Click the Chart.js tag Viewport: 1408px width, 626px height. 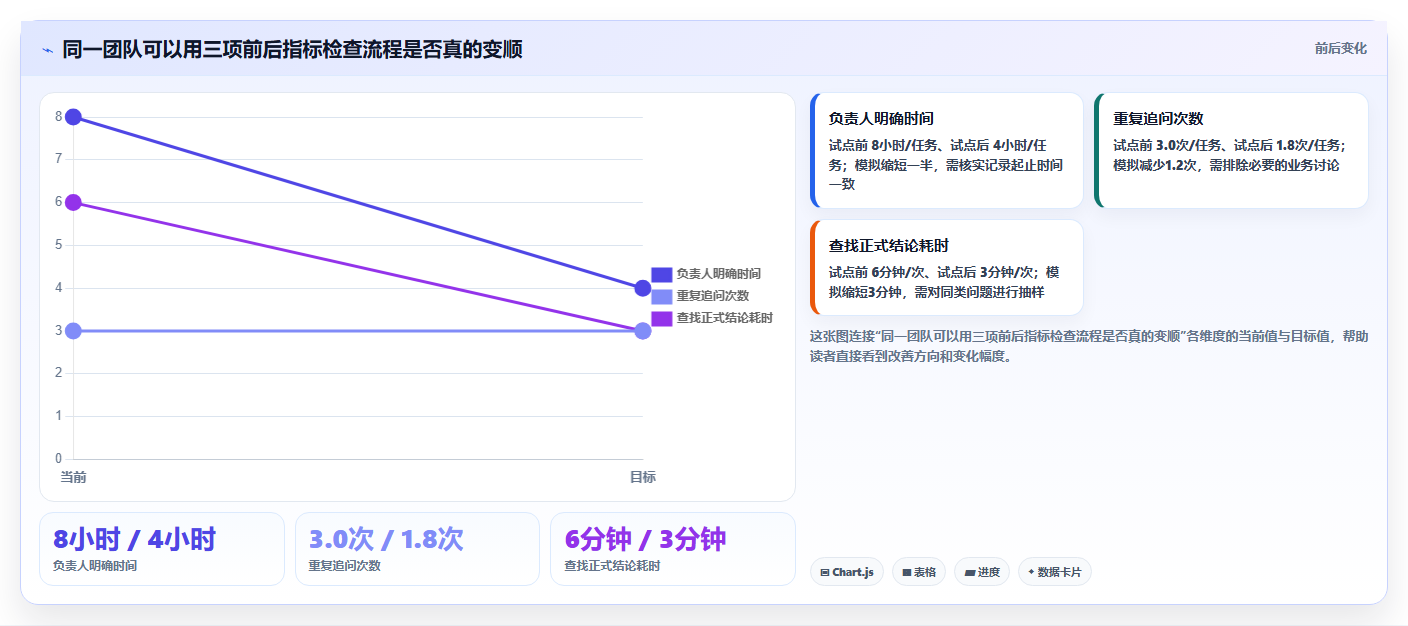(847, 572)
